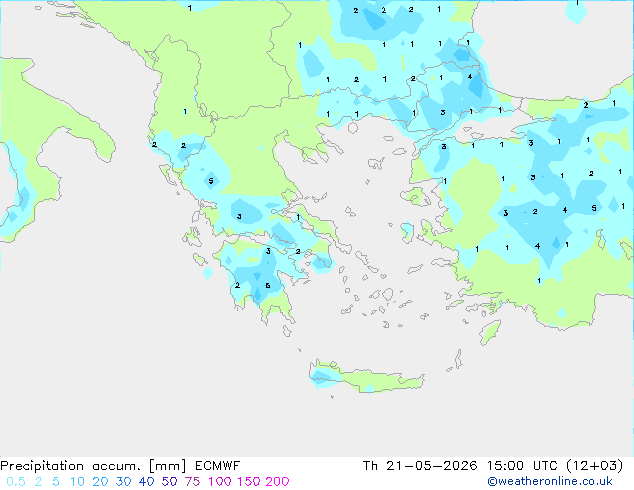
Task: Click the 2 mm legend value
Action: click(38, 482)
